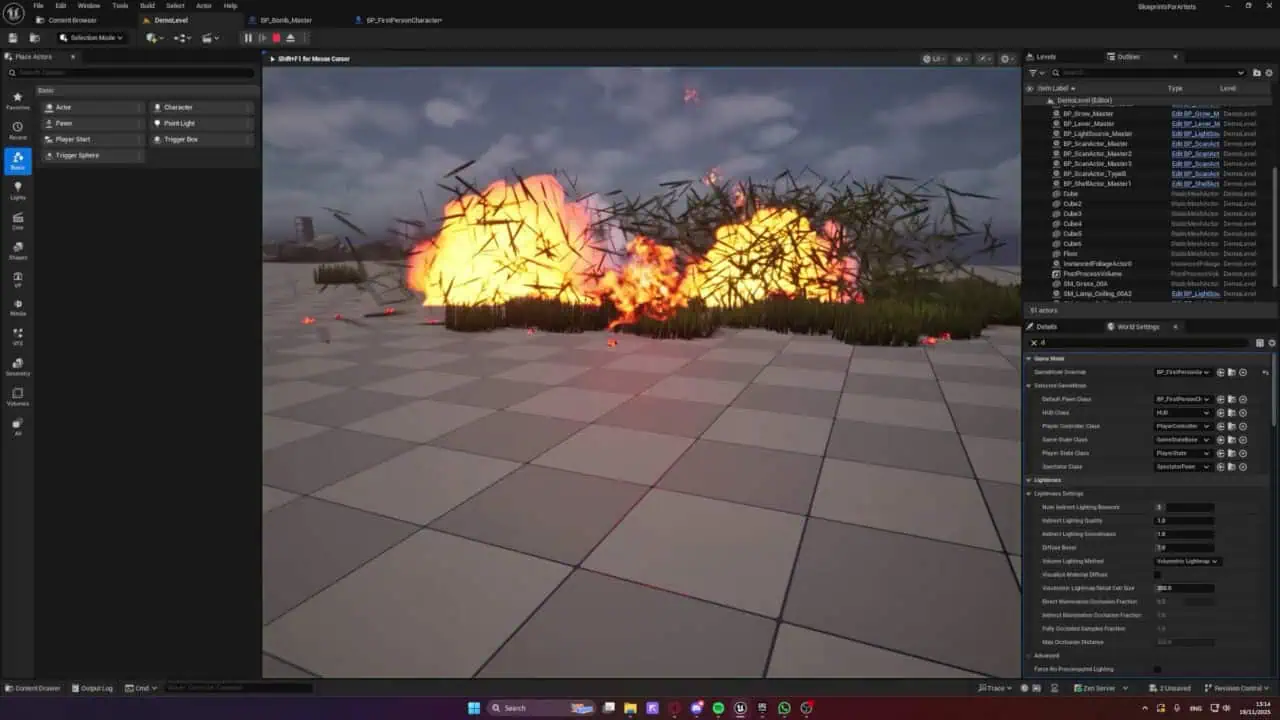Stop the play-in-editor simulation
This screenshot has height=720, width=1280.
(x=276, y=38)
